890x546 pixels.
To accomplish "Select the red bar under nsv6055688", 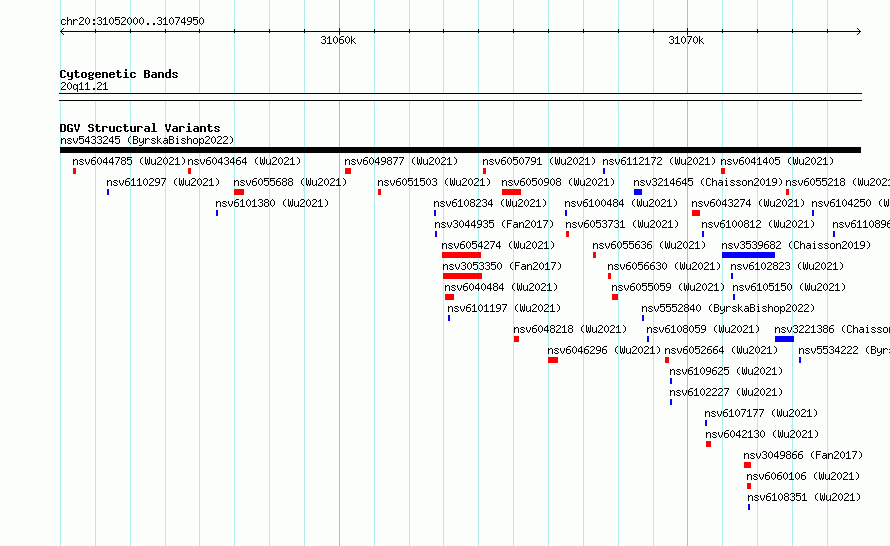I will pyautogui.click(x=239, y=192).
